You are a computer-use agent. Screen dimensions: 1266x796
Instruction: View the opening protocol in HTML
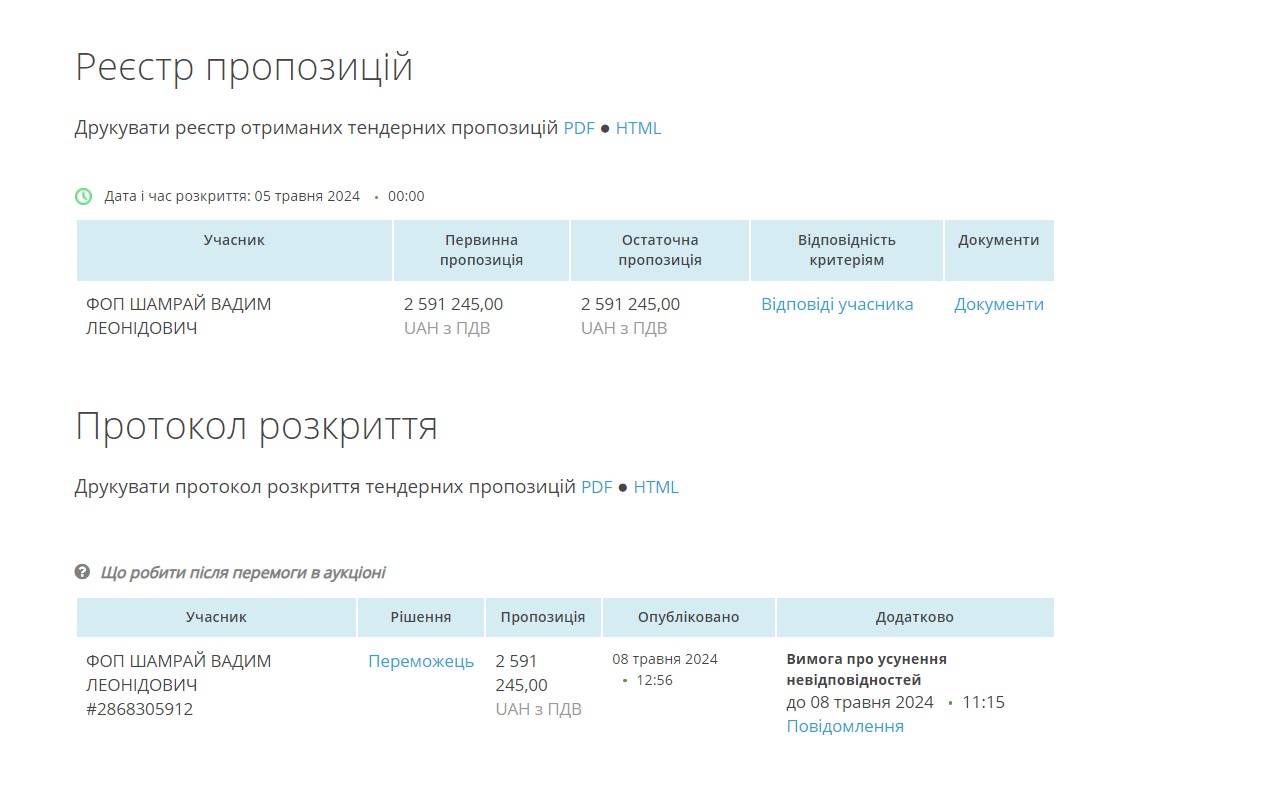tap(656, 487)
